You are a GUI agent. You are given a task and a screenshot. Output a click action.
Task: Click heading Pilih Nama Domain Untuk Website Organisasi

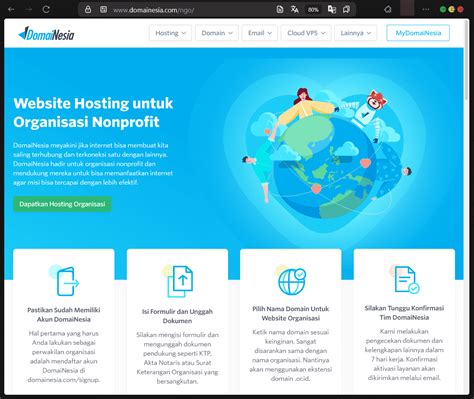pos(291,313)
